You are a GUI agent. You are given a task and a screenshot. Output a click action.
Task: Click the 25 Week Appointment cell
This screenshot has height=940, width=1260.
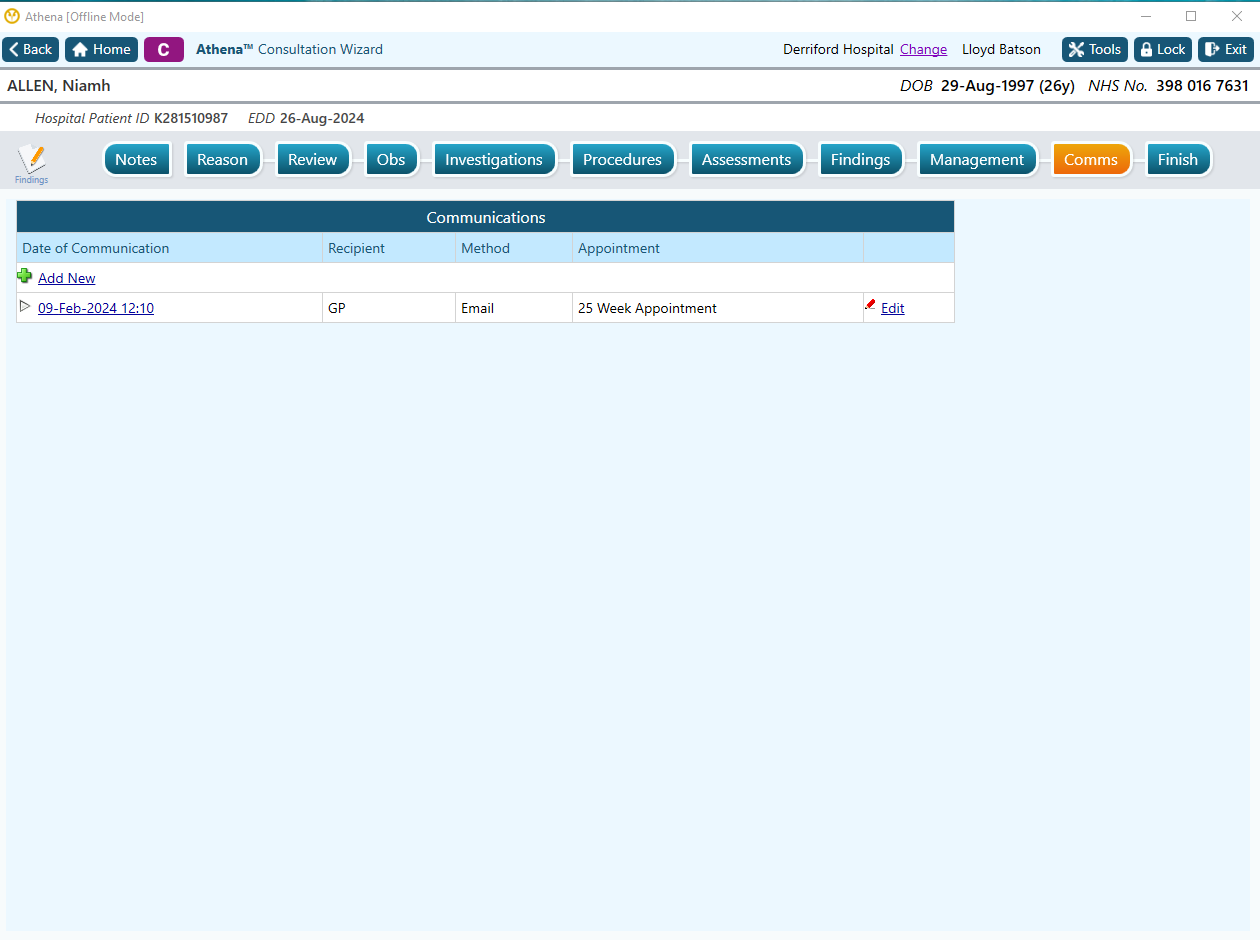[718, 308]
